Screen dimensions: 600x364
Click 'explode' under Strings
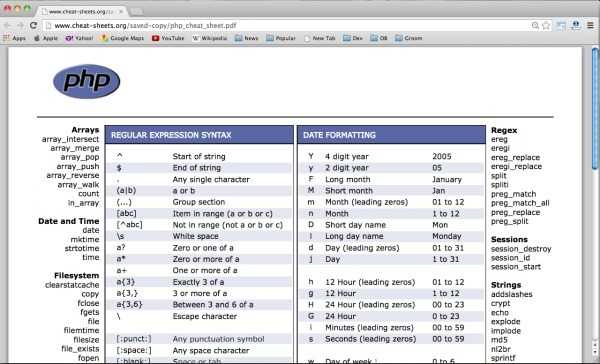(505, 322)
